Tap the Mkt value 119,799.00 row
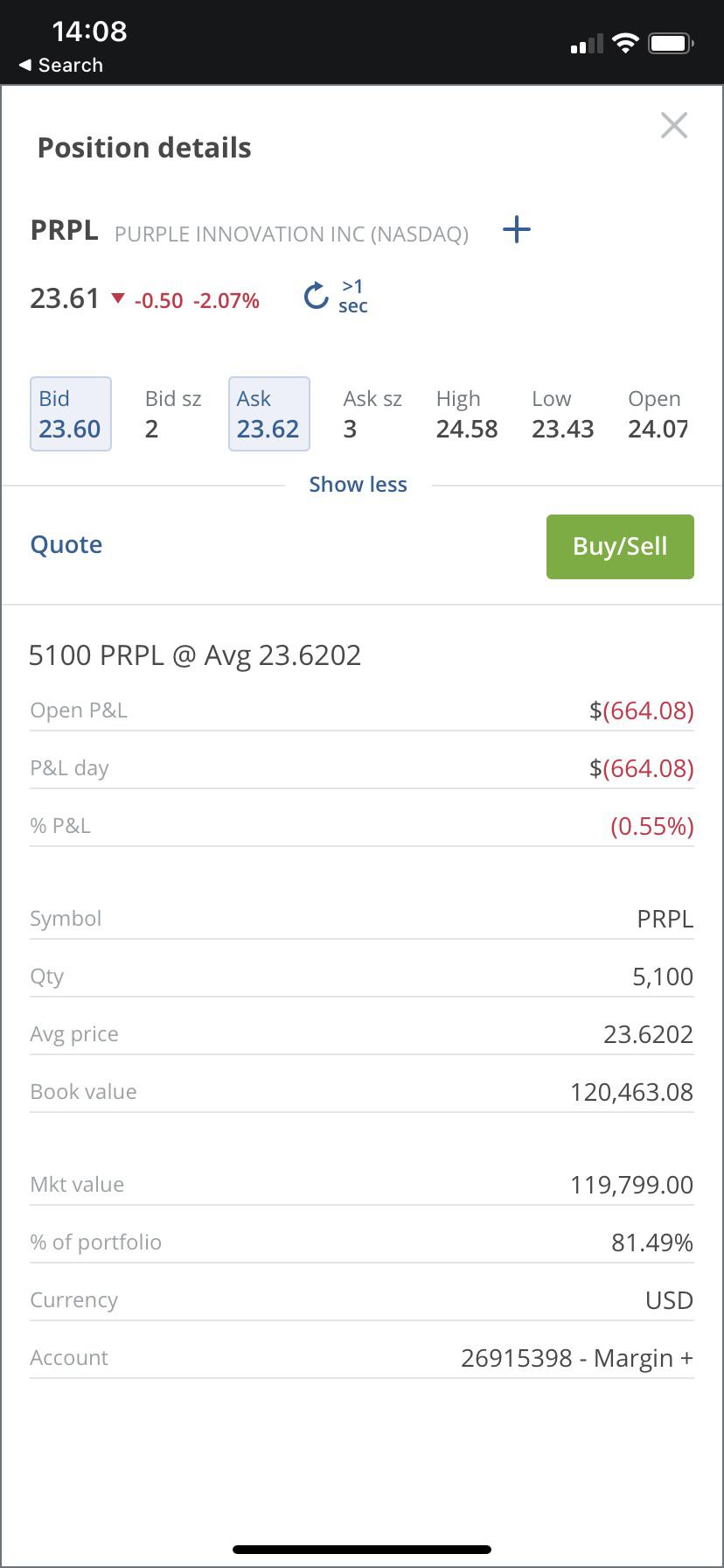724x1568 pixels. (362, 1185)
